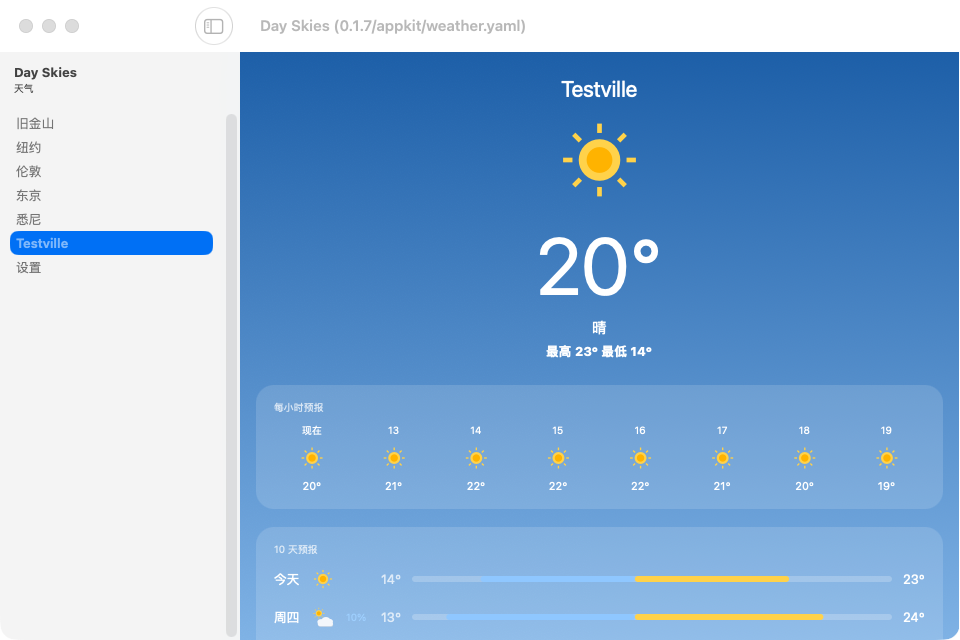Click the hour 16 label
This screenshot has height=640, width=960.
(x=640, y=431)
